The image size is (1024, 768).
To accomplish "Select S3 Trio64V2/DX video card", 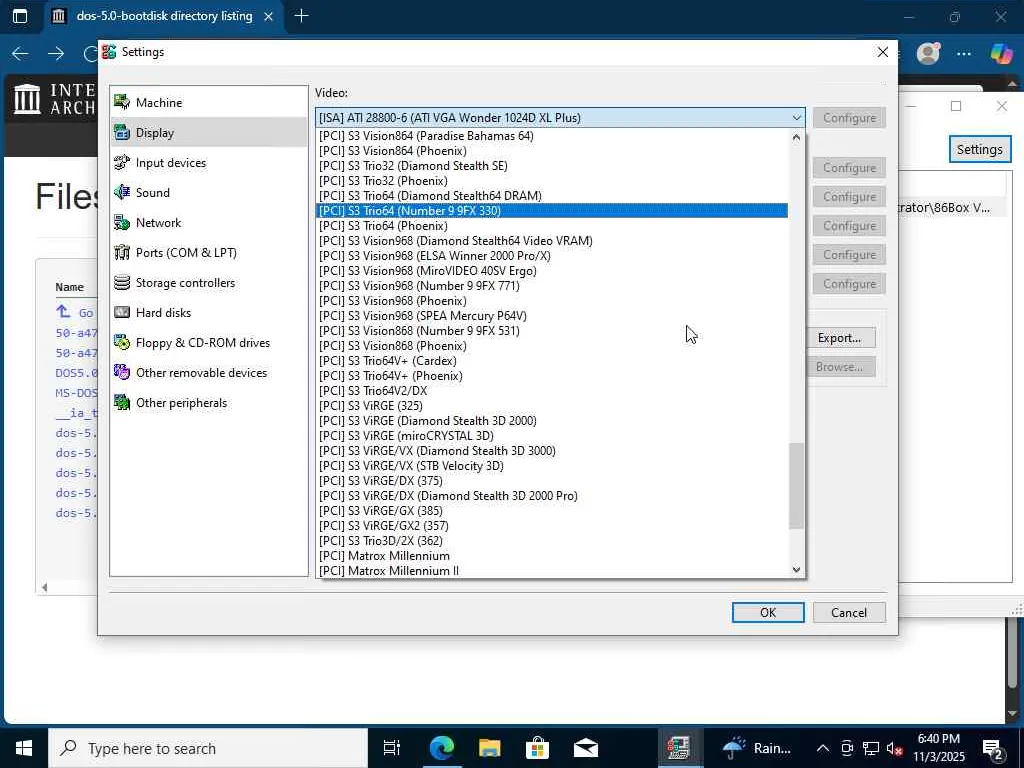I will (552, 391).
